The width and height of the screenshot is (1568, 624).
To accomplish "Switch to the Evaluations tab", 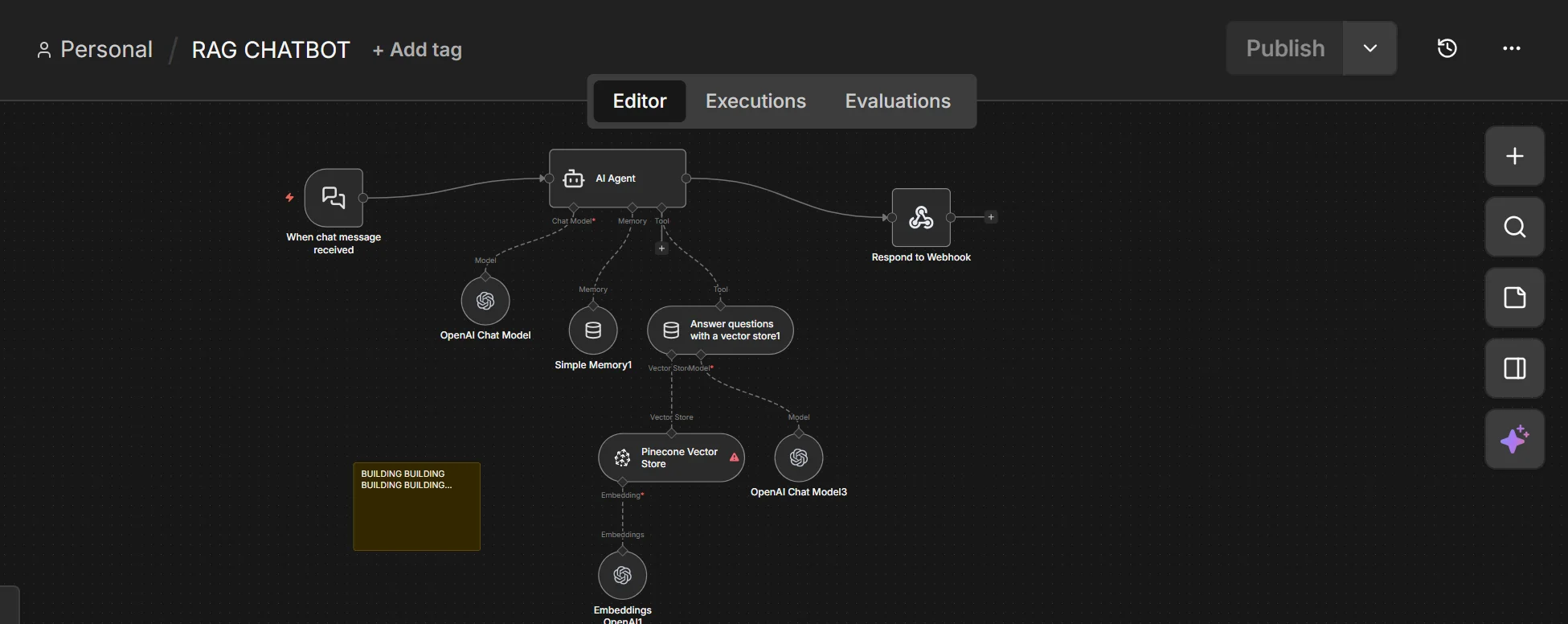I will point(897,101).
